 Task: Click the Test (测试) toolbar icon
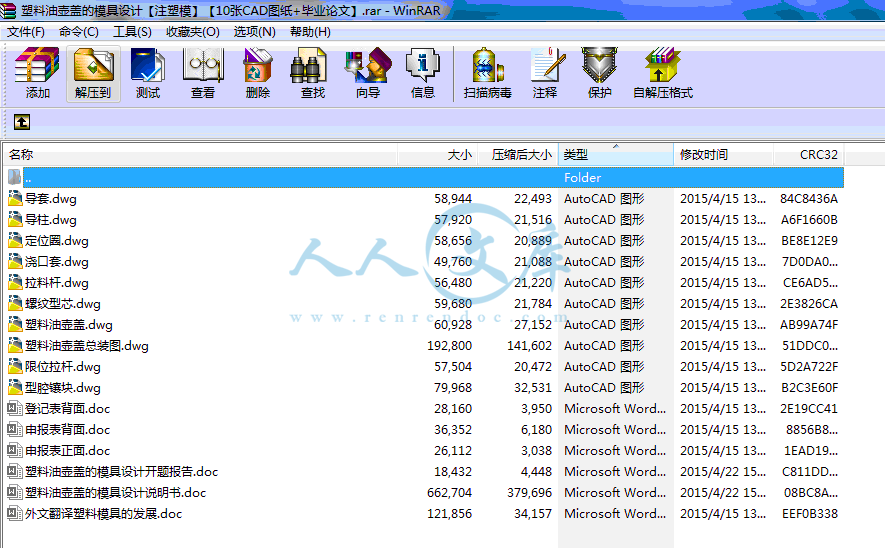click(148, 74)
